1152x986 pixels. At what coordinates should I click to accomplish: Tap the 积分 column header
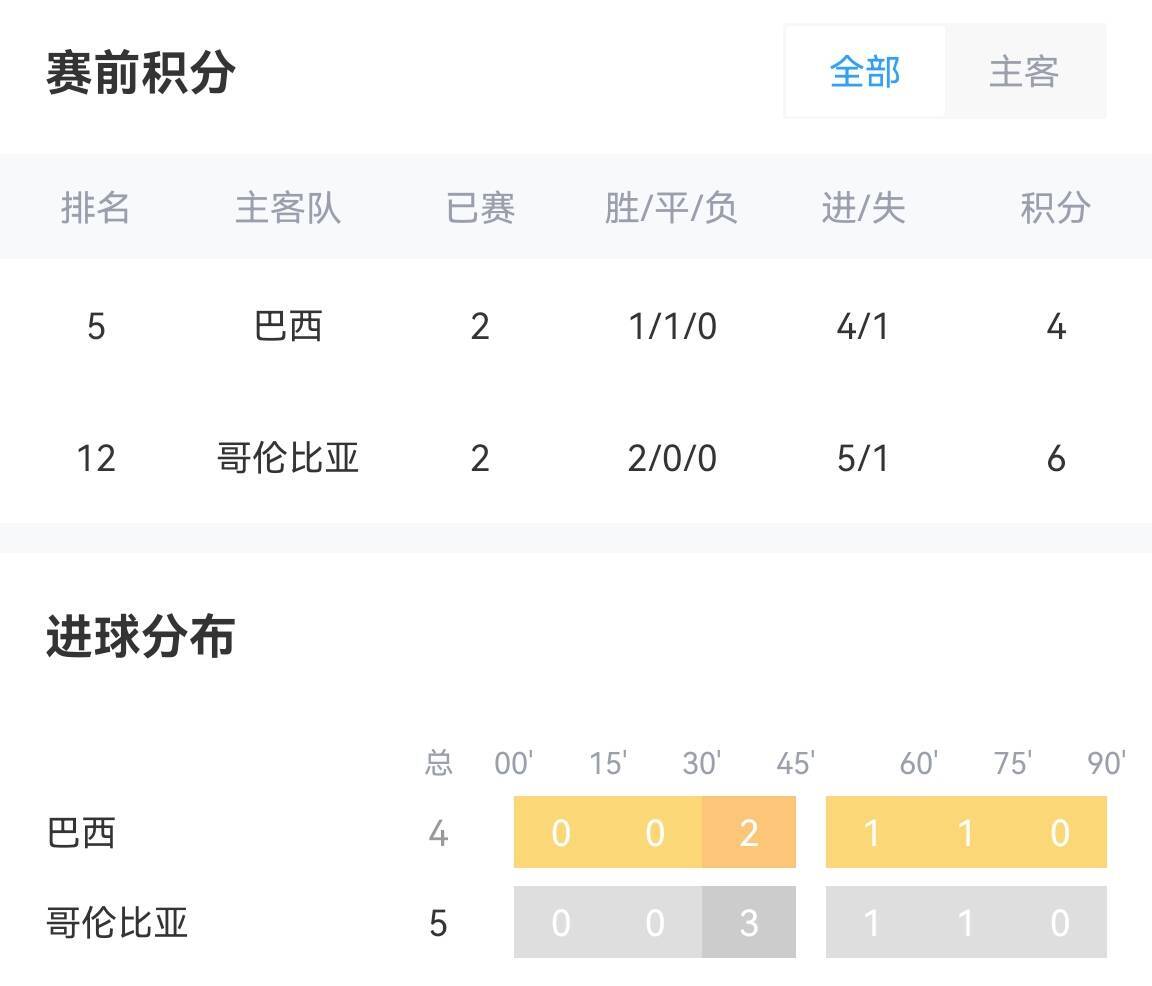coord(1055,208)
